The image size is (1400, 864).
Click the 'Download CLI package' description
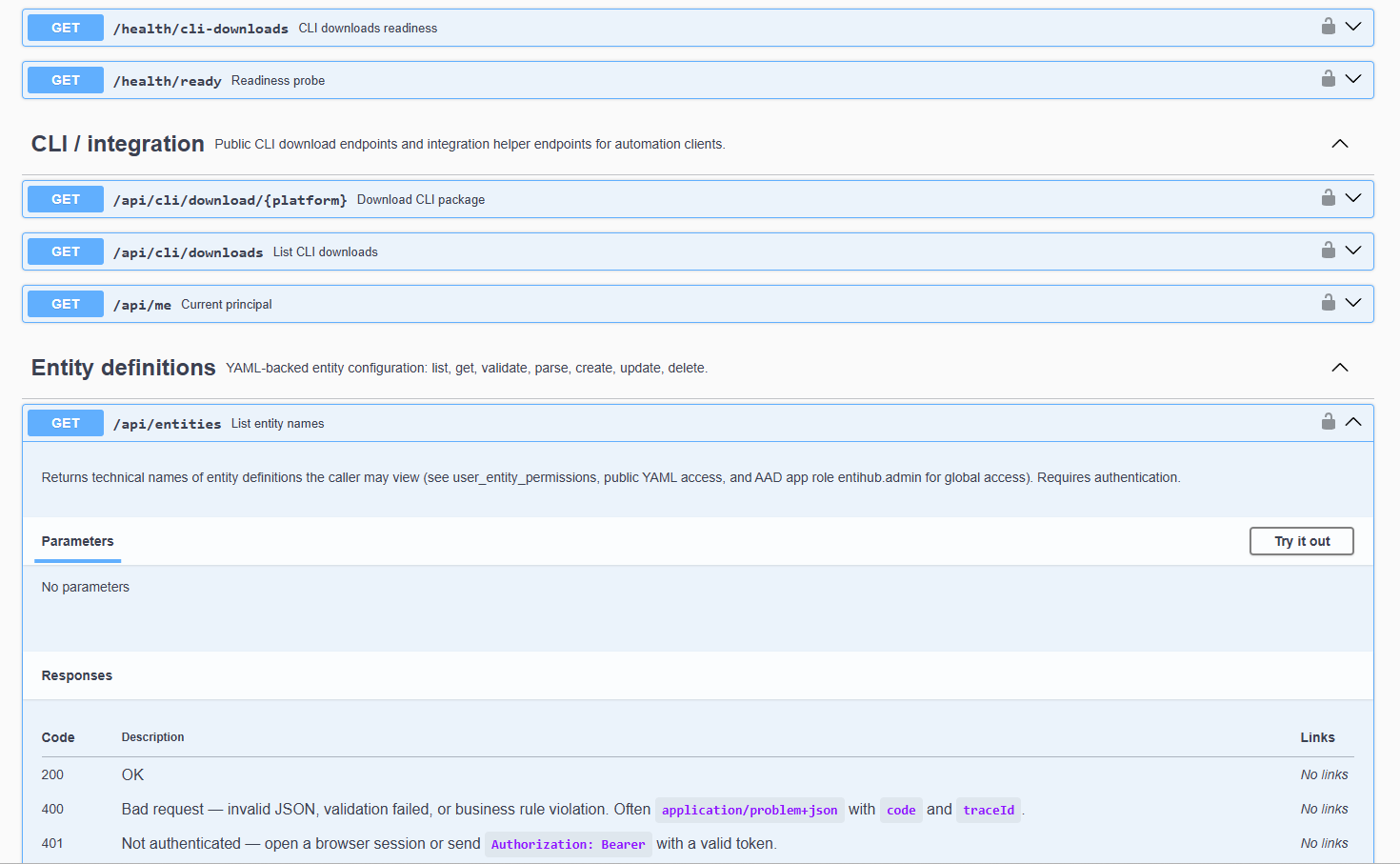point(421,199)
